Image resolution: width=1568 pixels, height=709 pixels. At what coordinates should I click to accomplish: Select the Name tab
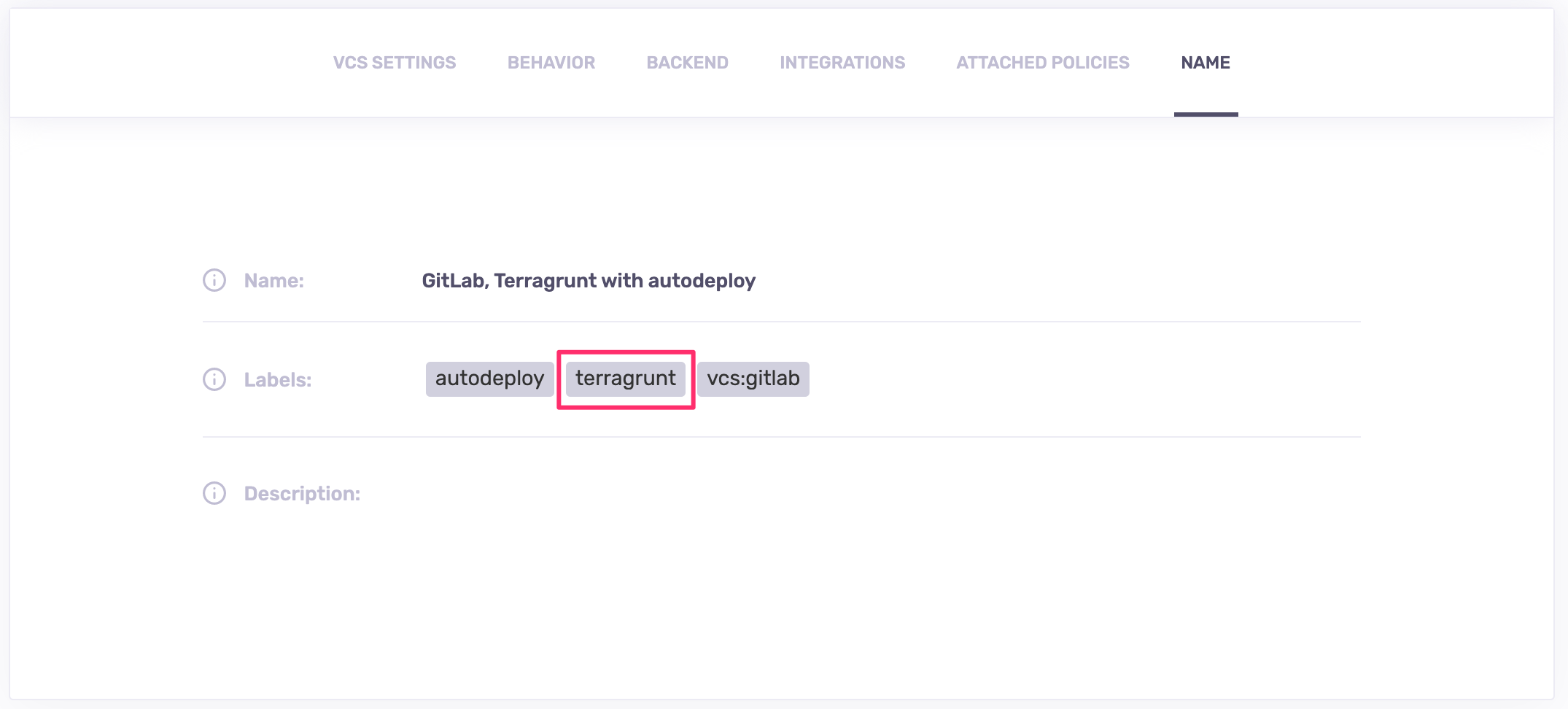point(1206,63)
